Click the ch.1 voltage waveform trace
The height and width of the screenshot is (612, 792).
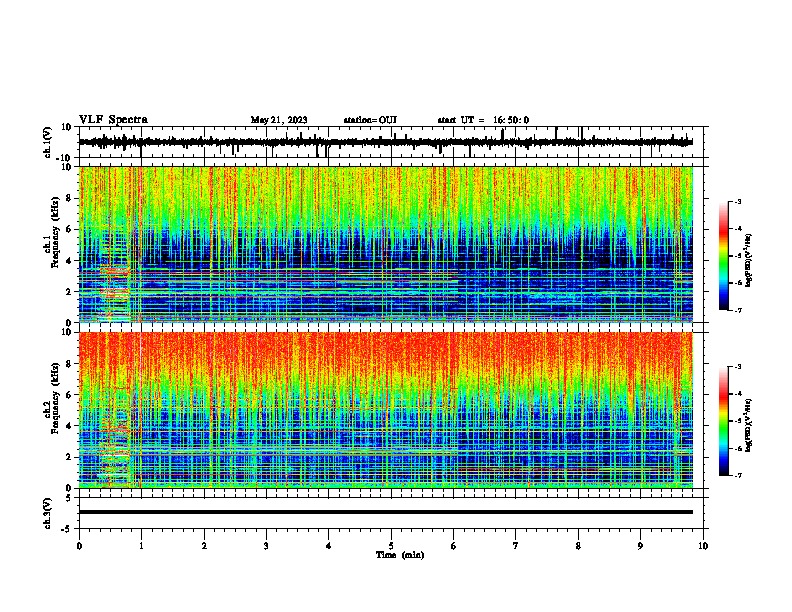pyautogui.click(x=385, y=142)
